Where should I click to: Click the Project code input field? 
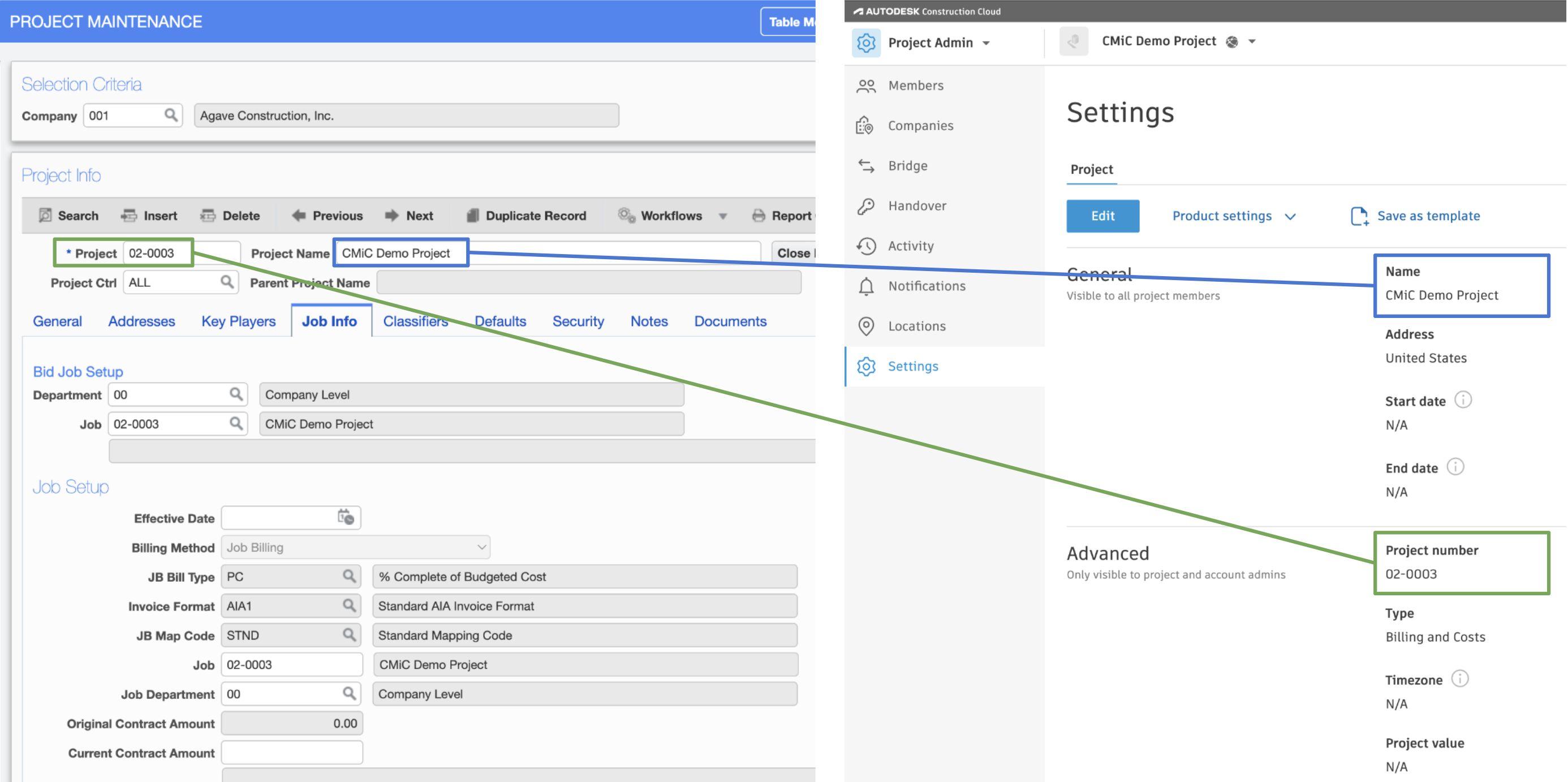click(182, 253)
